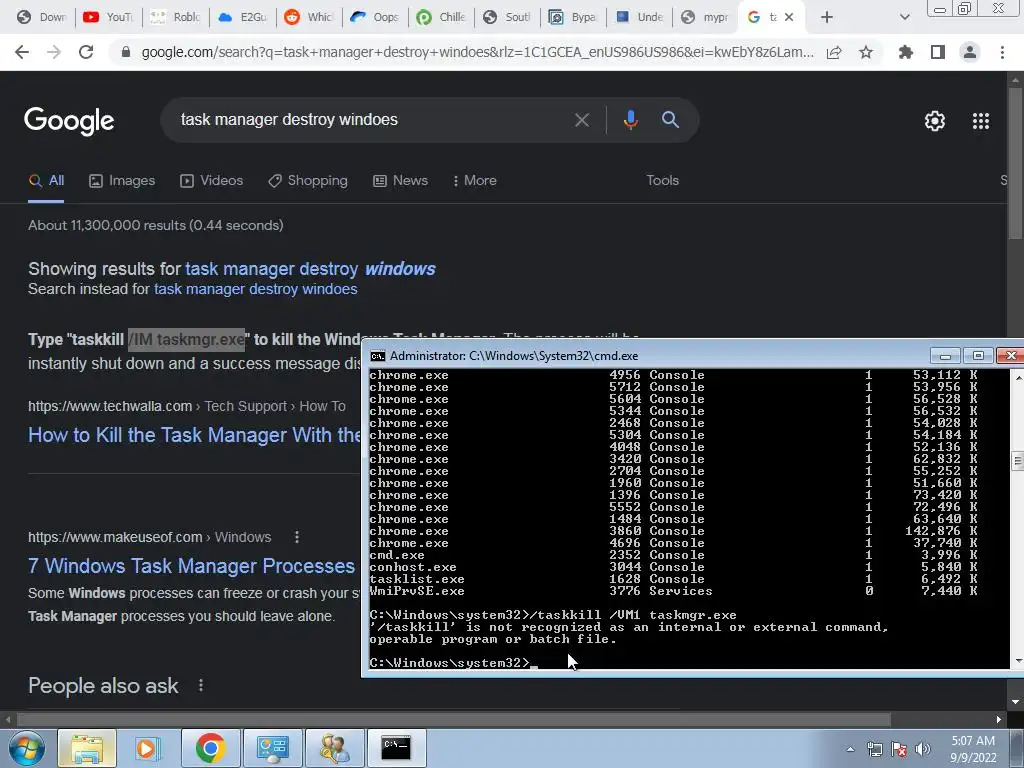Toggle the Chrome side panel icon
Viewport: 1024px width, 768px height.
tap(938, 52)
